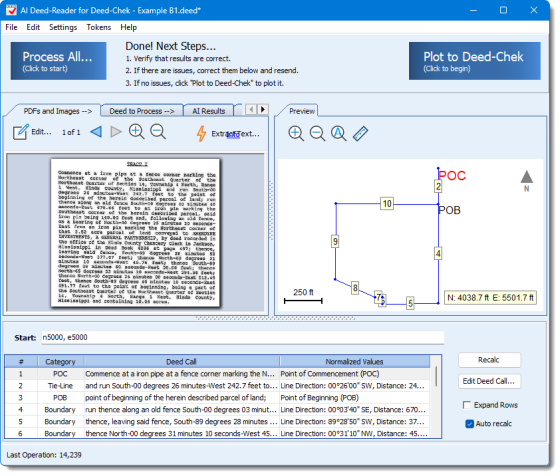The height and width of the screenshot is (476, 560).
Task: Click line label 2 near POC
Action: 438,186
